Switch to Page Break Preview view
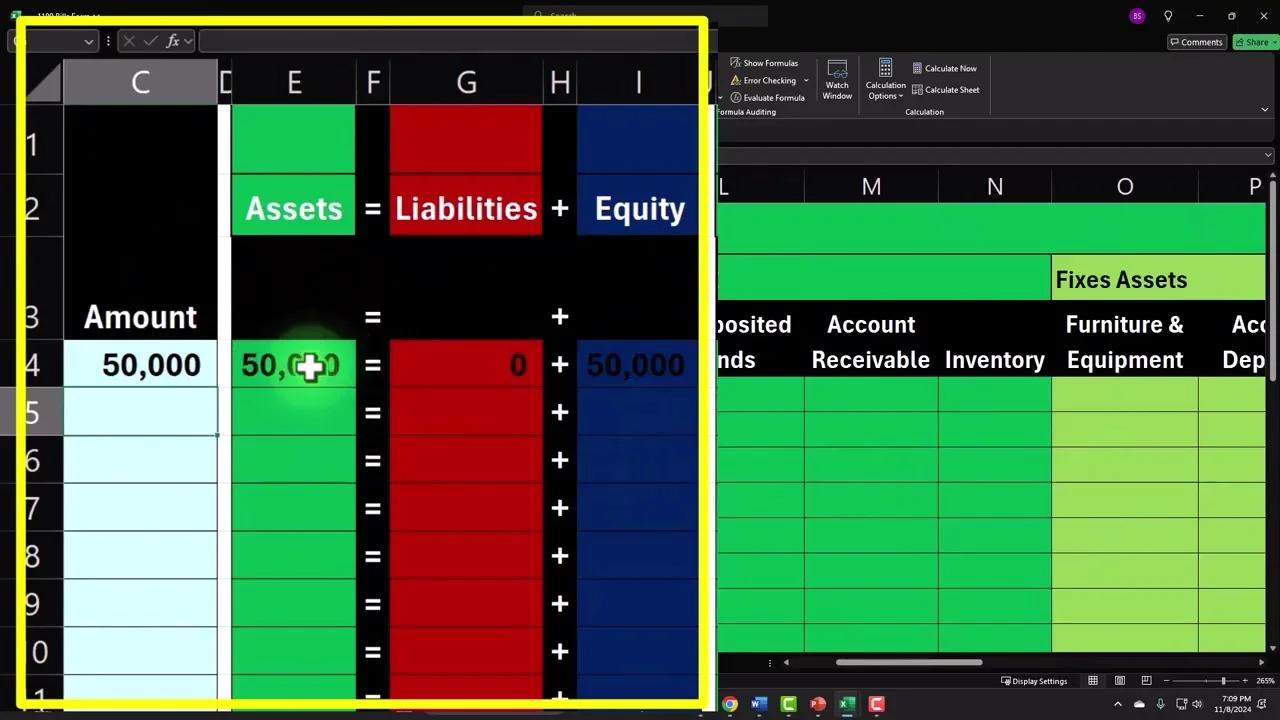Screen dimensions: 1280x720 tap(1146, 680)
